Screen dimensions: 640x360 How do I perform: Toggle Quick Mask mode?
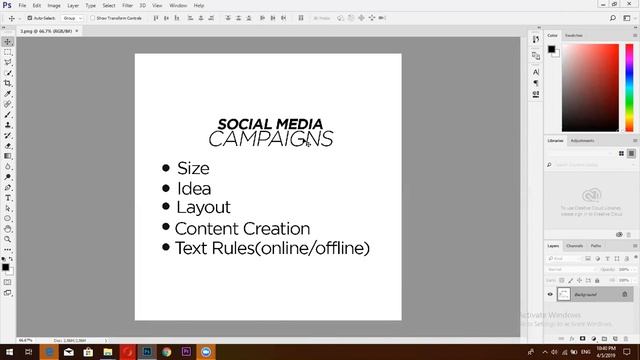coord(8,282)
